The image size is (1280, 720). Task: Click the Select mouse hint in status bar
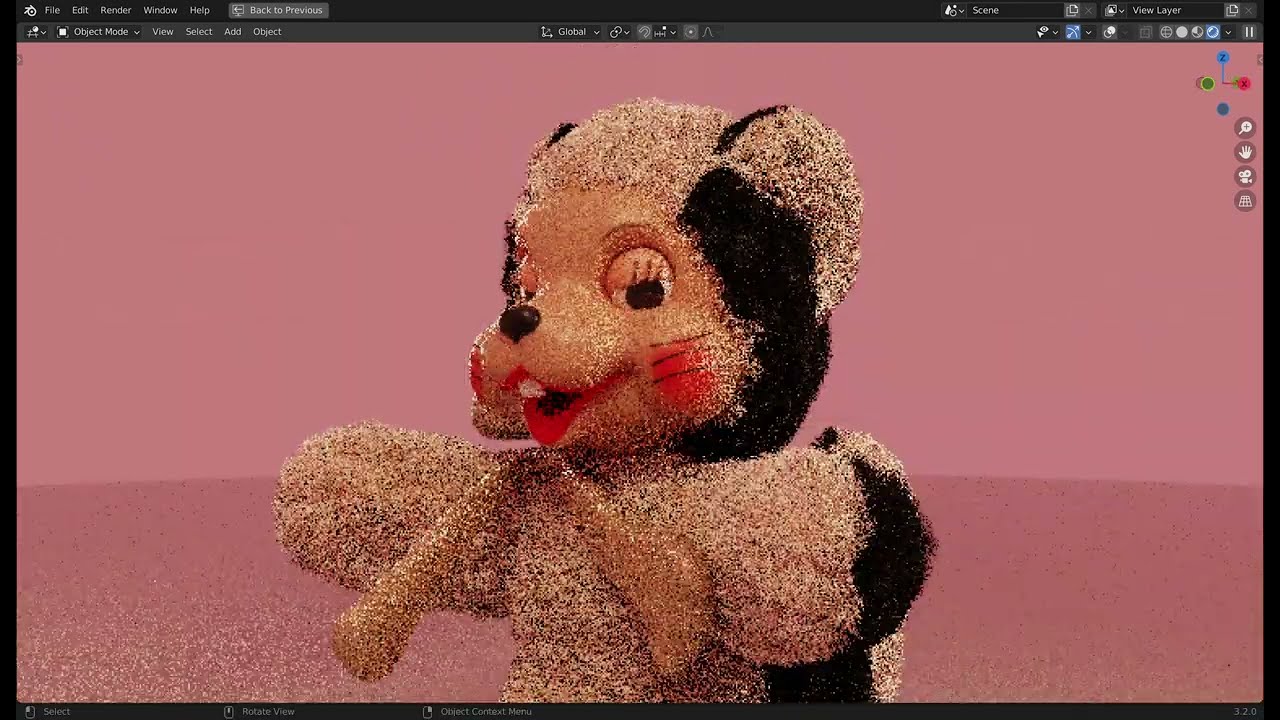pos(47,711)
